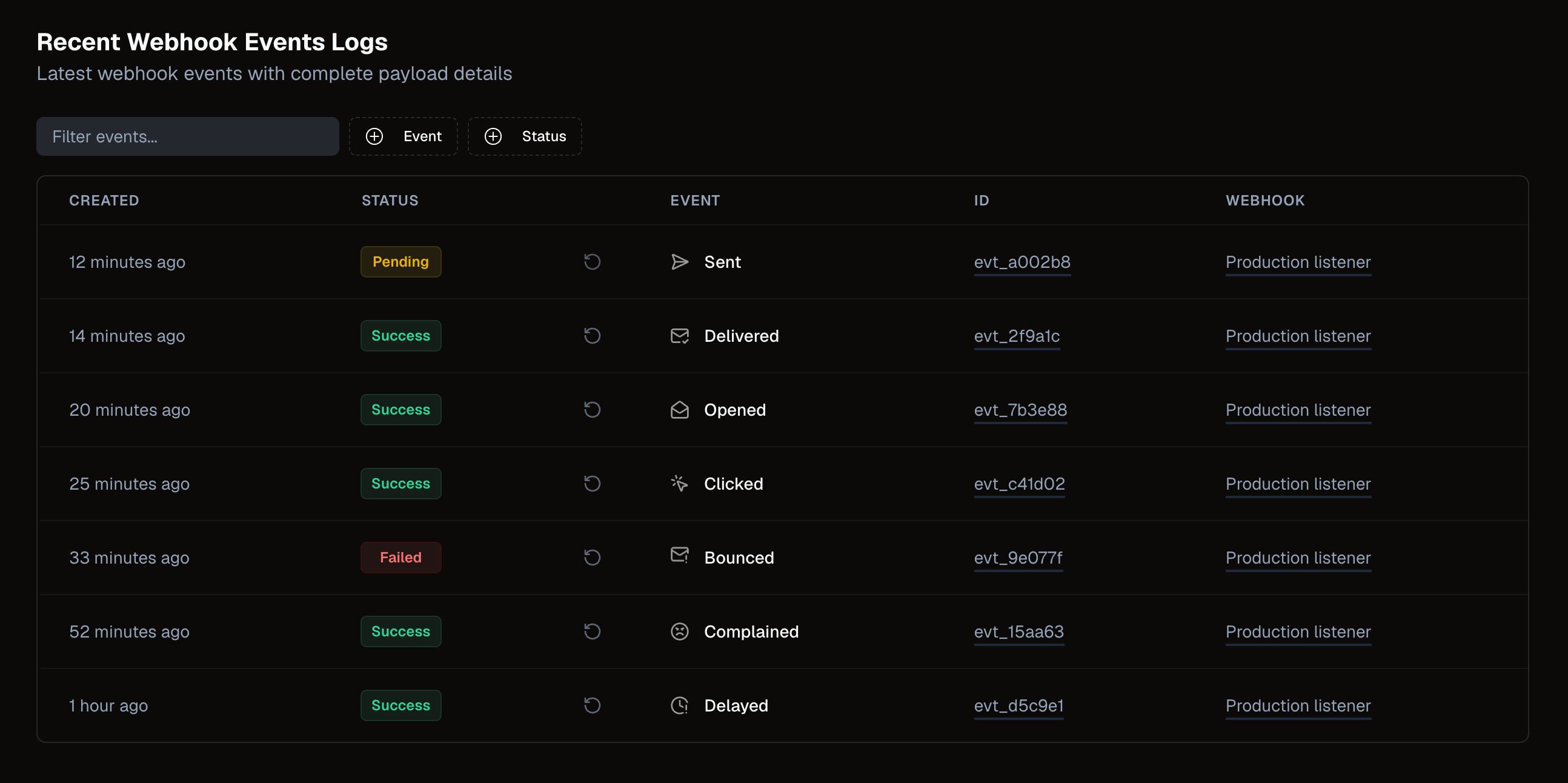Viewport: 1568px width, 783px height.
Task: Click the plus icon in Status filter
Action: click(x=493, y=136)
